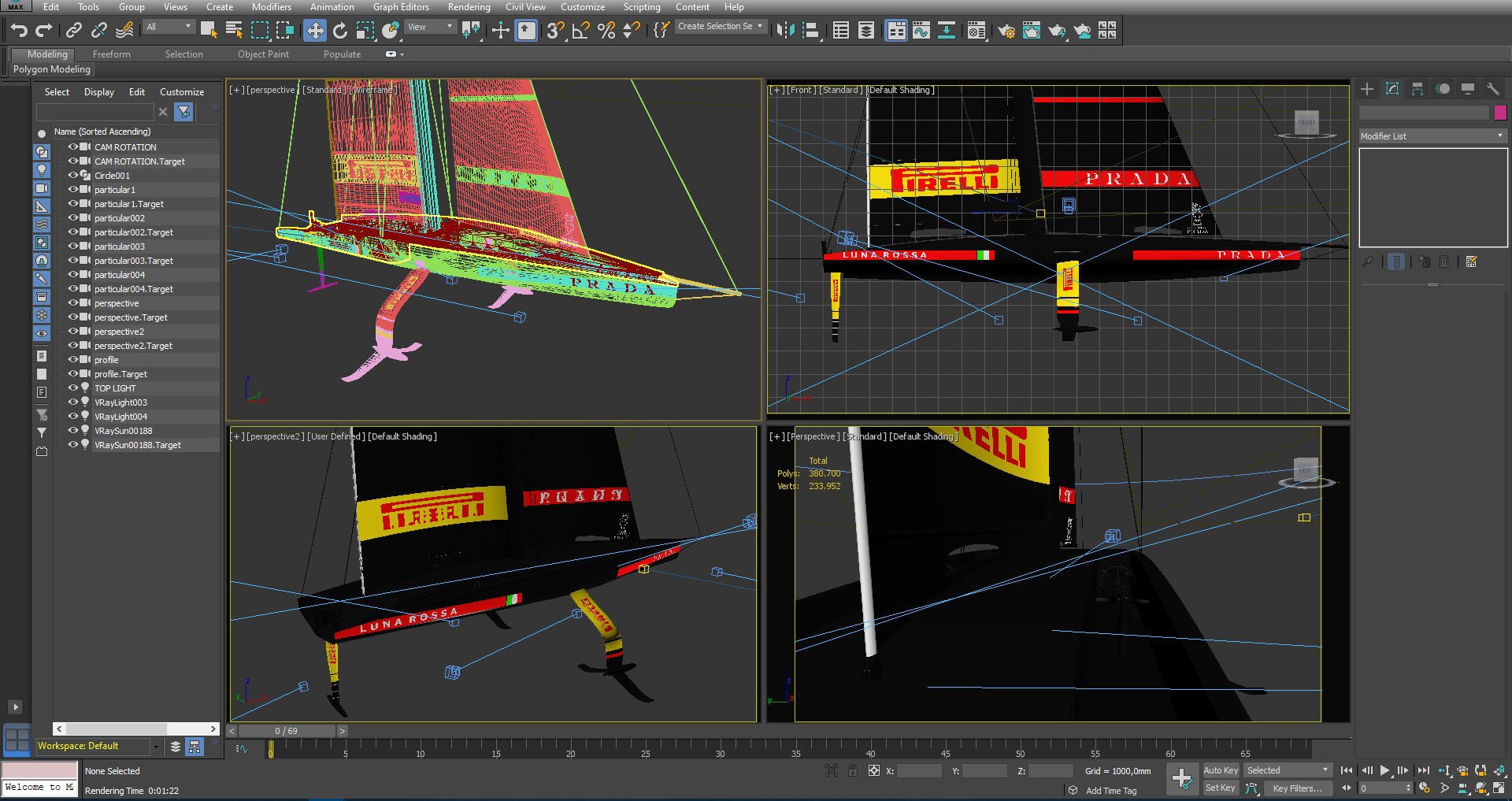The width and height of the screenshot is (1512, 801).
Task: Click the Undo arrow in the main toolbar
Action: (x=19, y=31)
